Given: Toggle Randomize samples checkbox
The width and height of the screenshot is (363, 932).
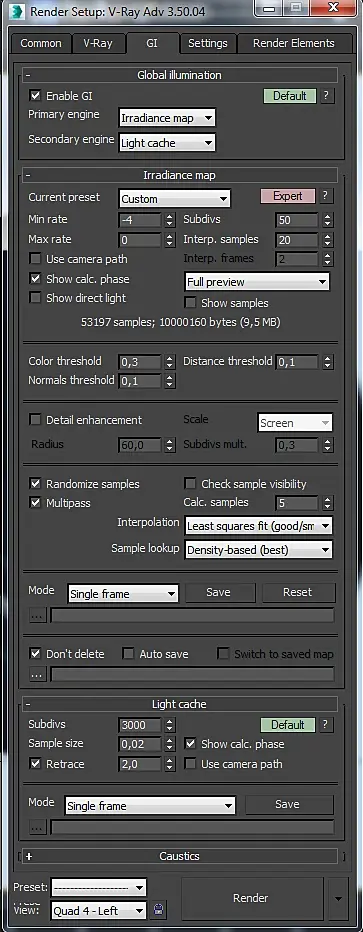Looking at the screenshot, I should (36, 484).
